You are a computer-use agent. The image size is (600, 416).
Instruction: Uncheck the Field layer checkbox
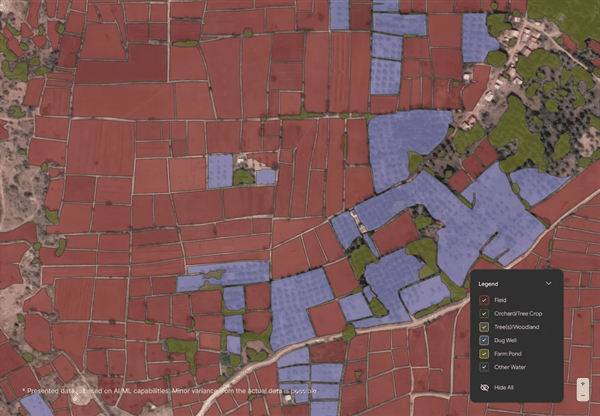(x=485, y=299)
